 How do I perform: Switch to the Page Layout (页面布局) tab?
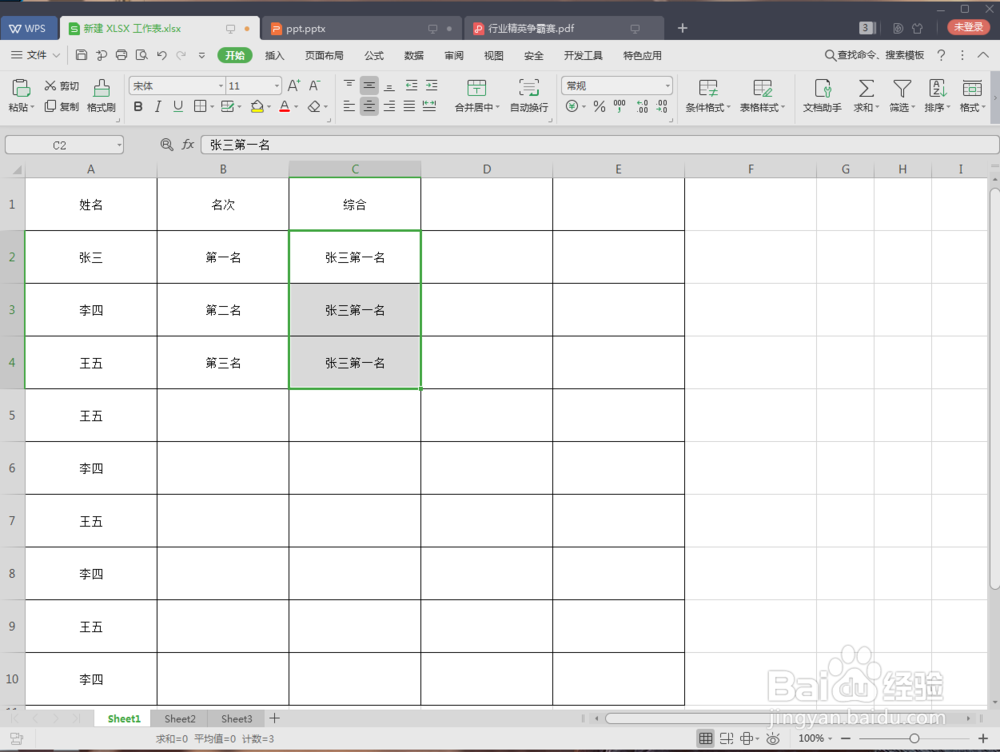324,55
